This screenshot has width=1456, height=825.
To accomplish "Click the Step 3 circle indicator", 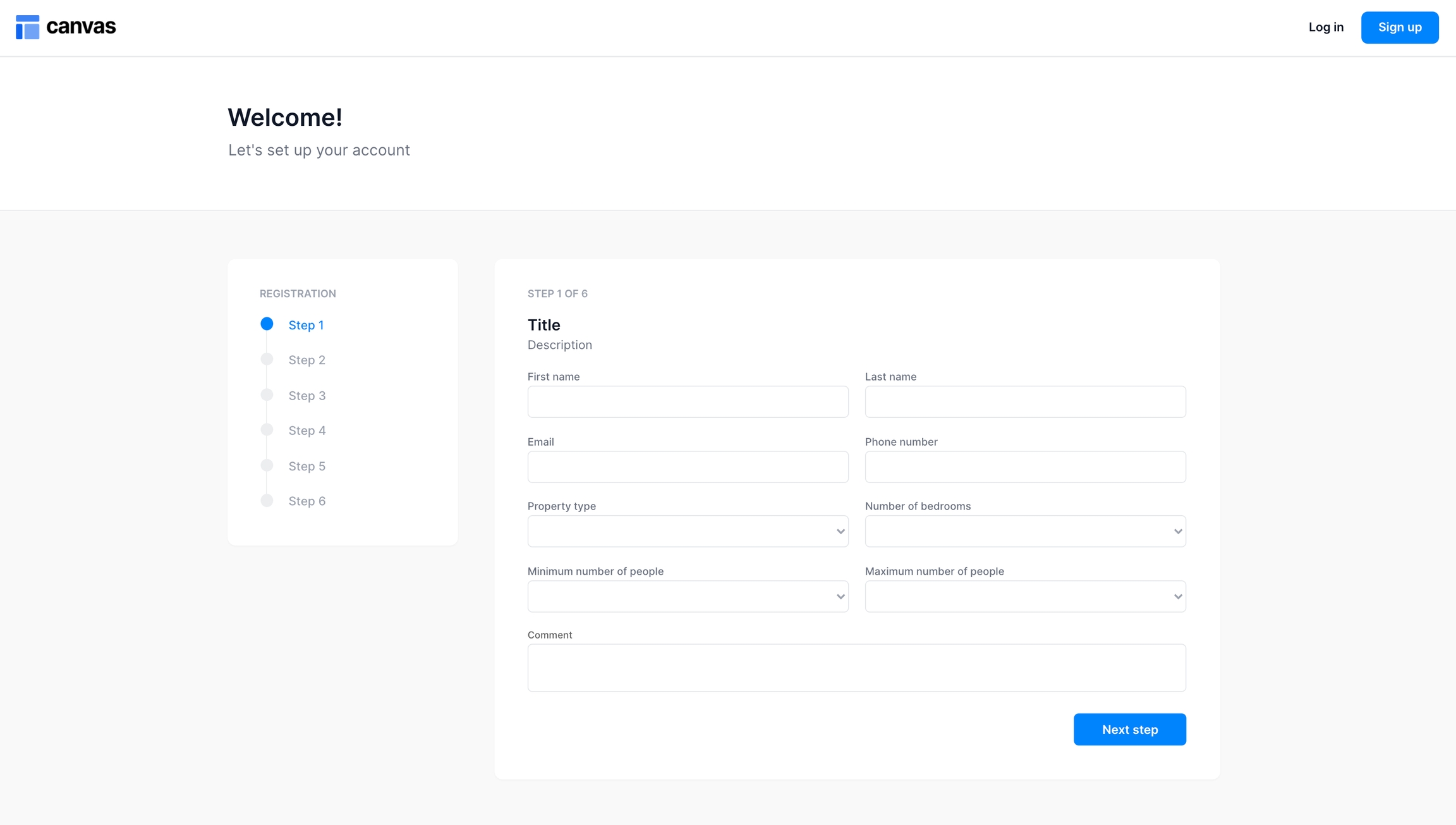I will pos(267,394).
